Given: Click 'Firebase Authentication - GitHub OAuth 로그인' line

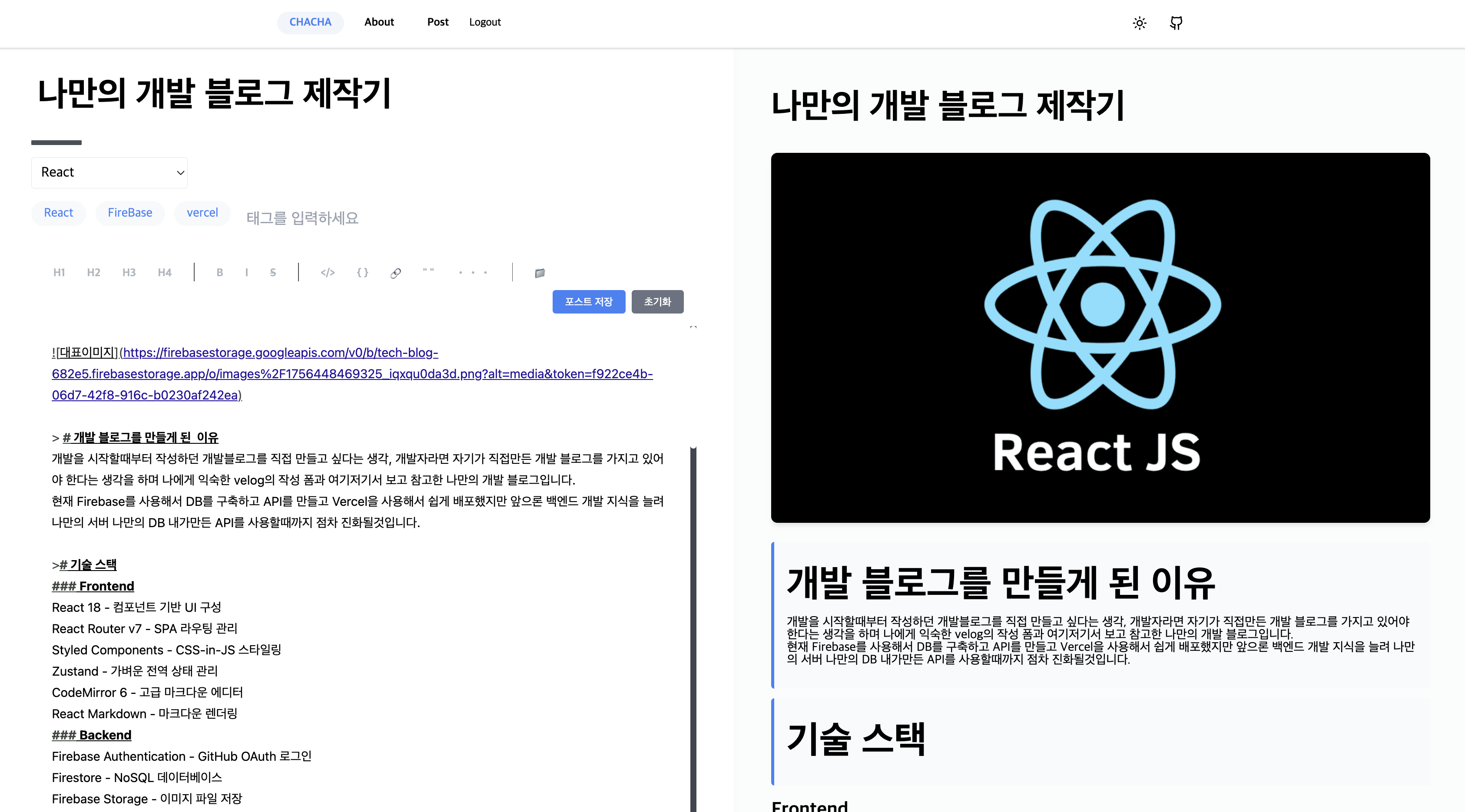Looking at the screenshot, I should point(182,756).
